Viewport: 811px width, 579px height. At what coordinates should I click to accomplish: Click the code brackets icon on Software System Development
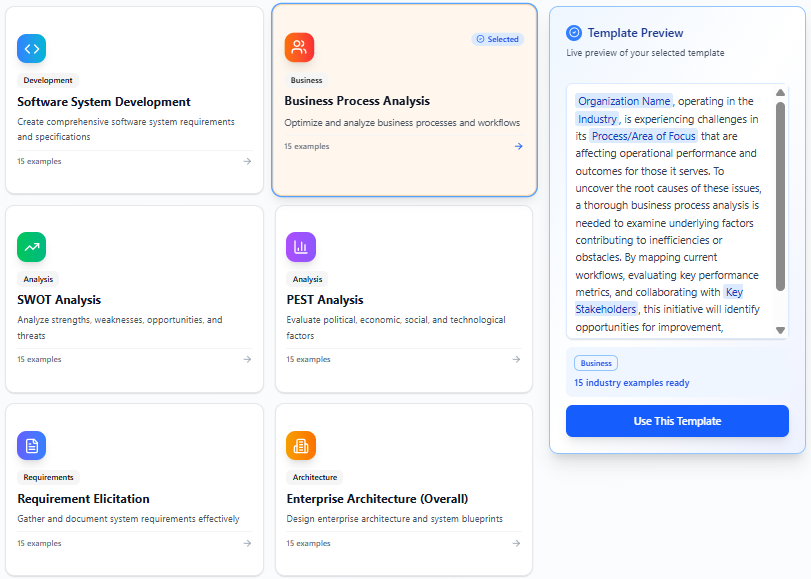(x=31, y=48)
